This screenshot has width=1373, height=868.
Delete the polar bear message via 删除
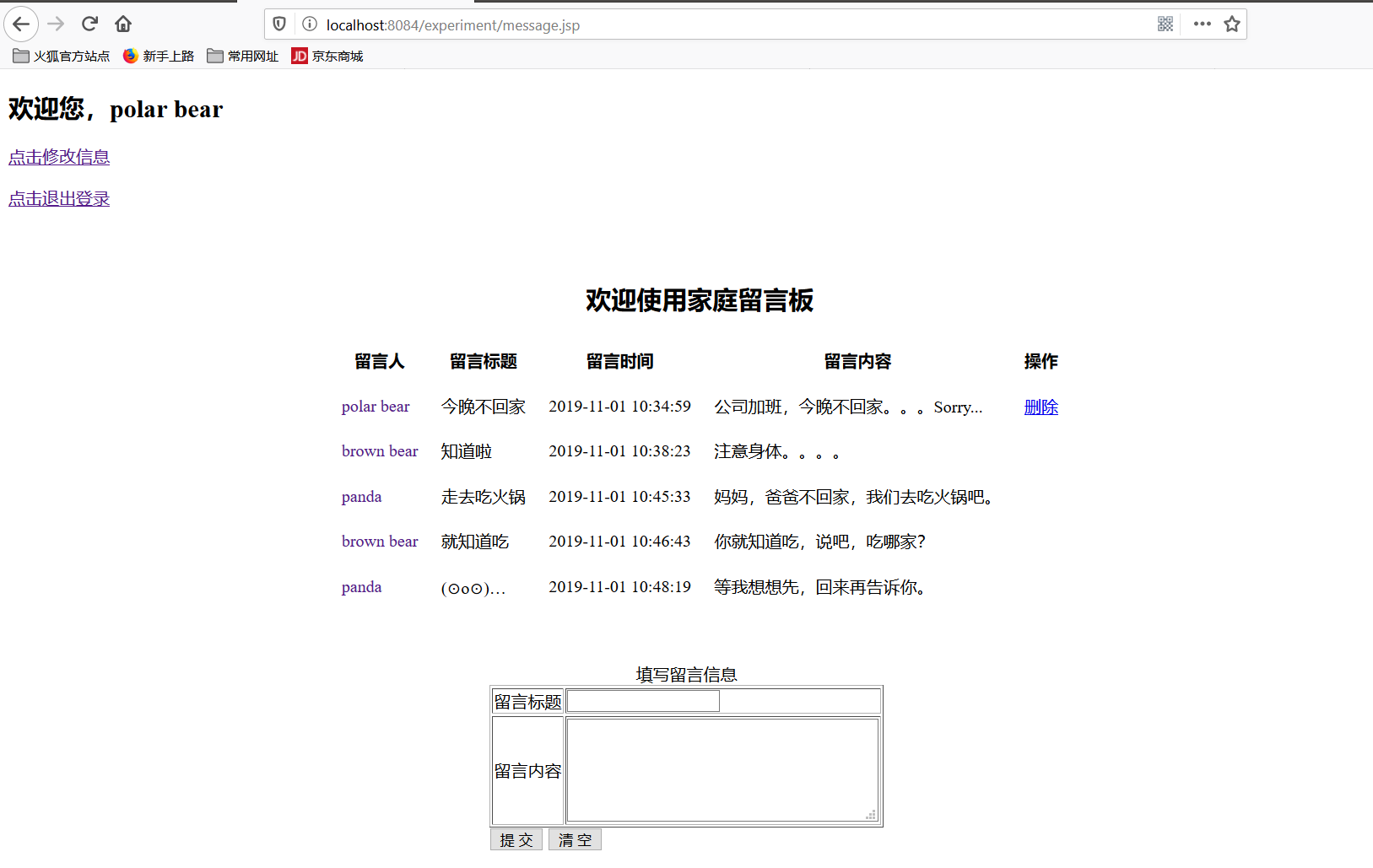[1041, 407]
